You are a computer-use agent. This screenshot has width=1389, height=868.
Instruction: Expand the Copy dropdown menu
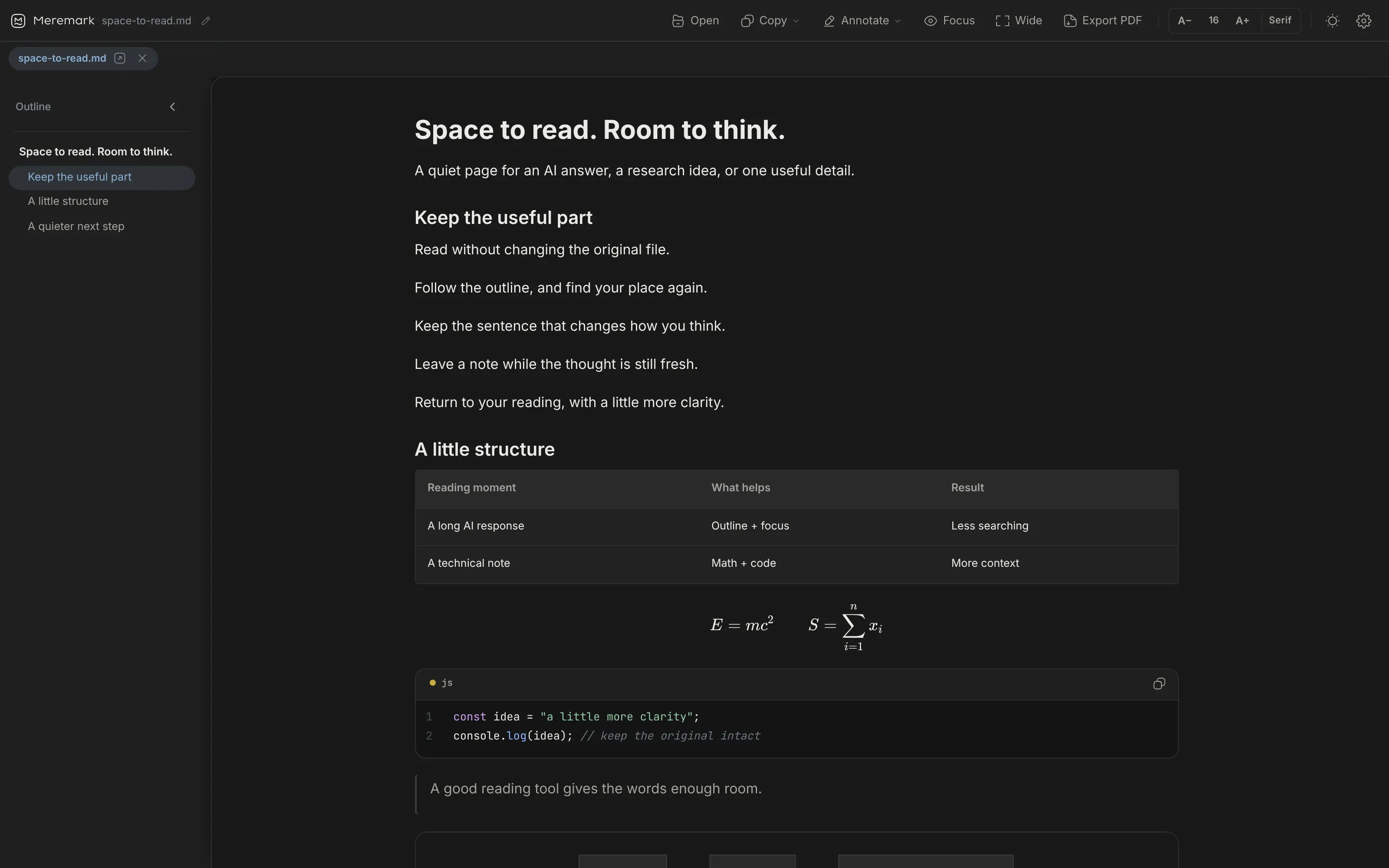click(770, 21)
